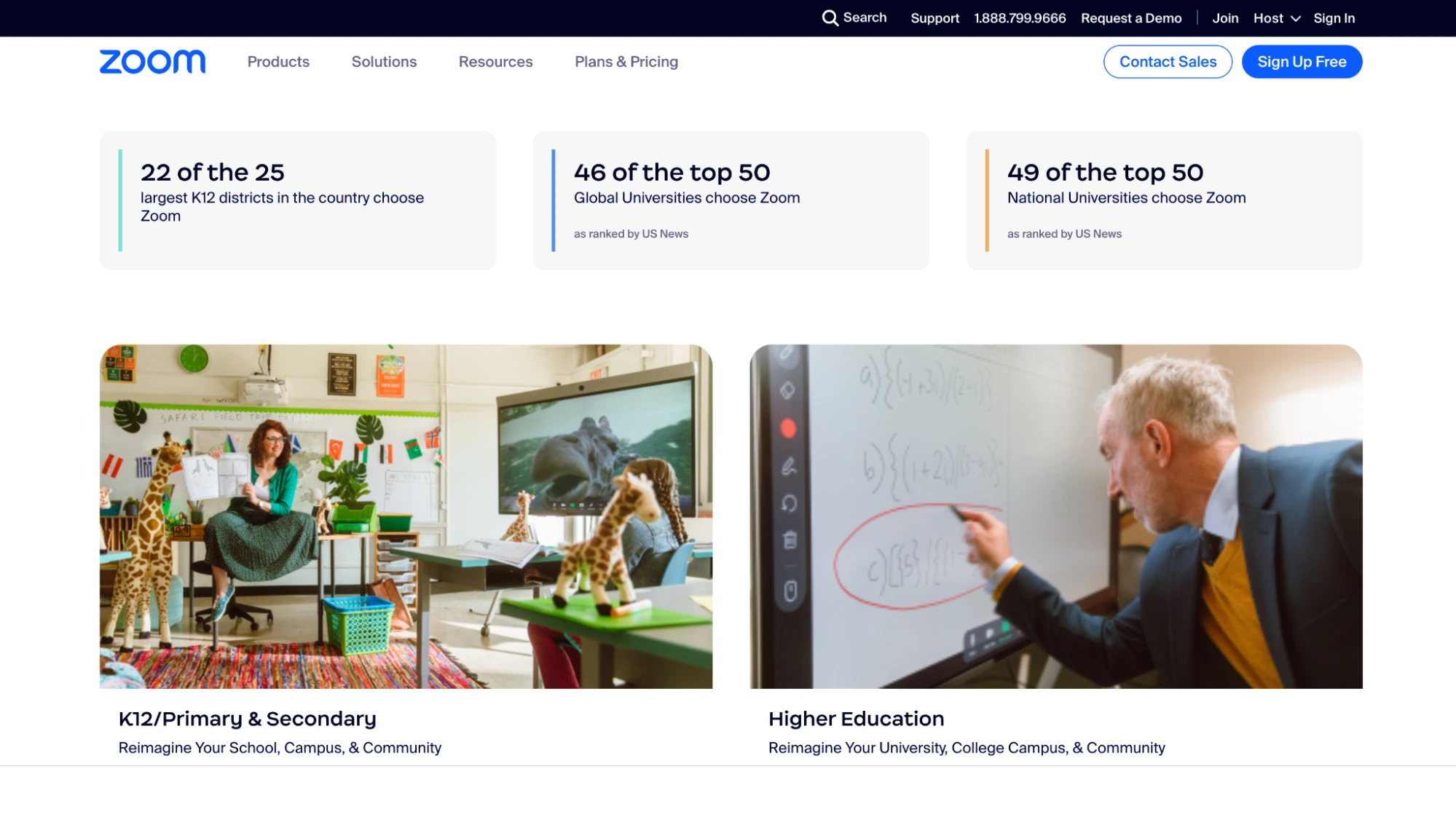
Task: Click the 22 of the 25 stat card
Action: click(297, 200)
